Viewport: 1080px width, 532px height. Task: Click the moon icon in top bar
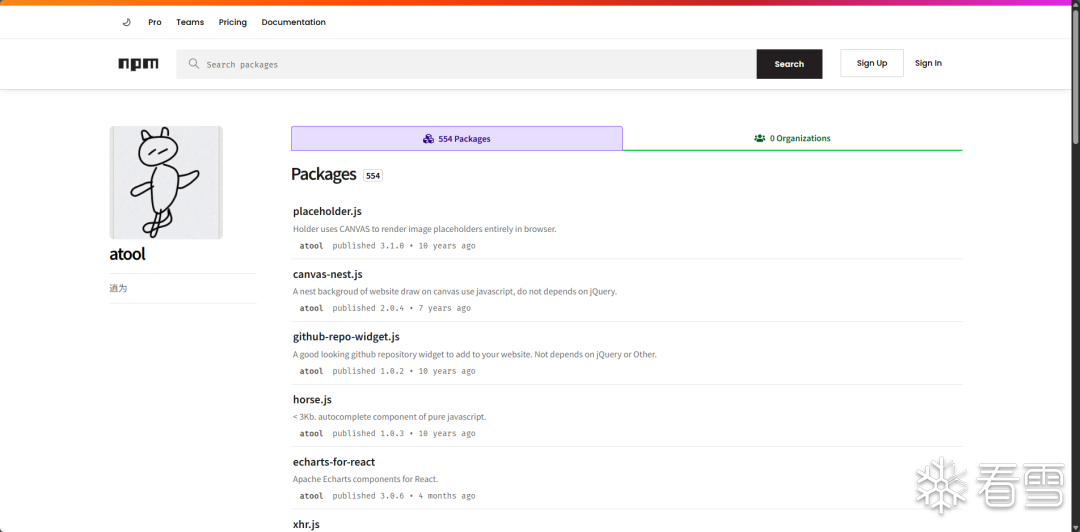[x=126, y=22]
